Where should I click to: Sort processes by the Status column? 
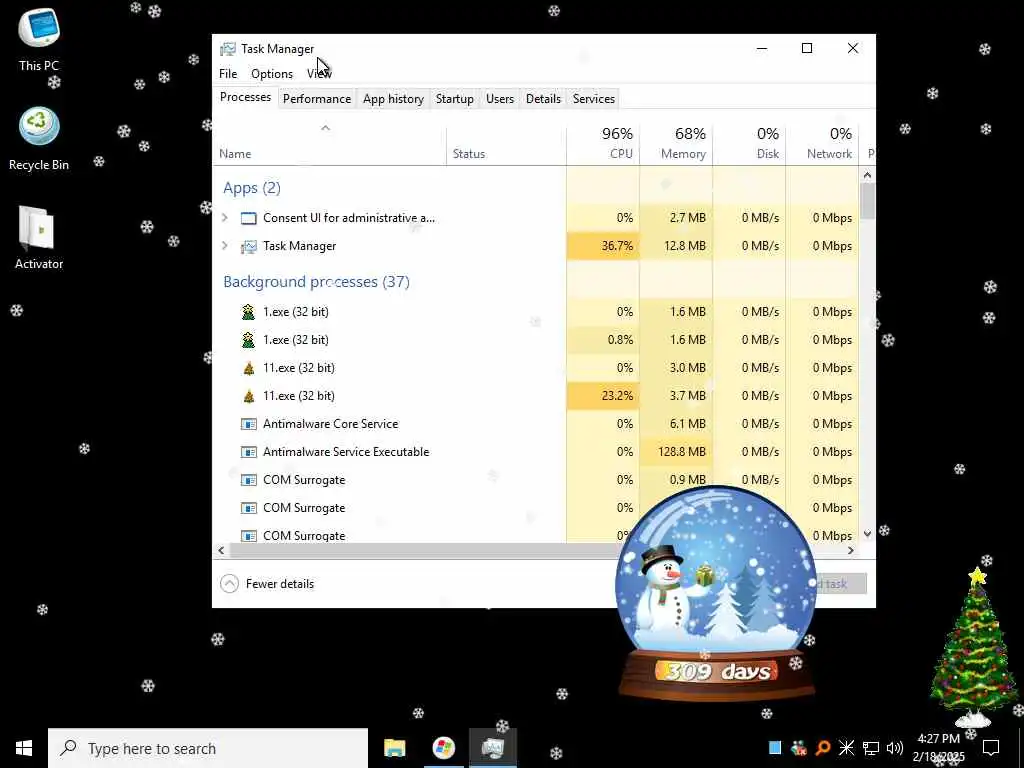pyautogui.click(x=506, y=144)
